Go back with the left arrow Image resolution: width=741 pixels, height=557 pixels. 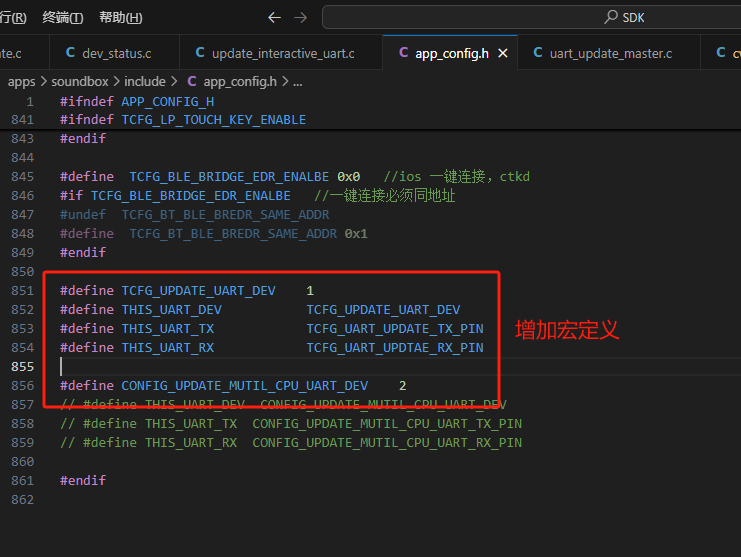tap(274, 18)
